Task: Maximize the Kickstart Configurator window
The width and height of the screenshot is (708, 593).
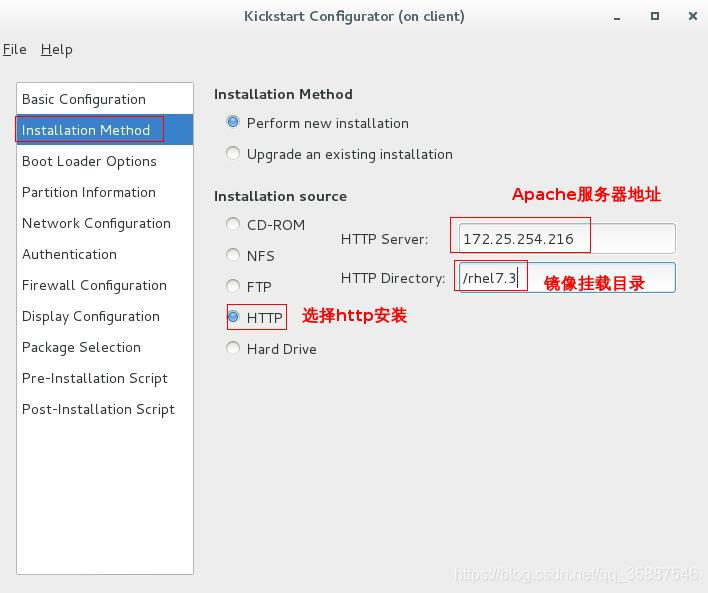Action: tap(655, 16)
